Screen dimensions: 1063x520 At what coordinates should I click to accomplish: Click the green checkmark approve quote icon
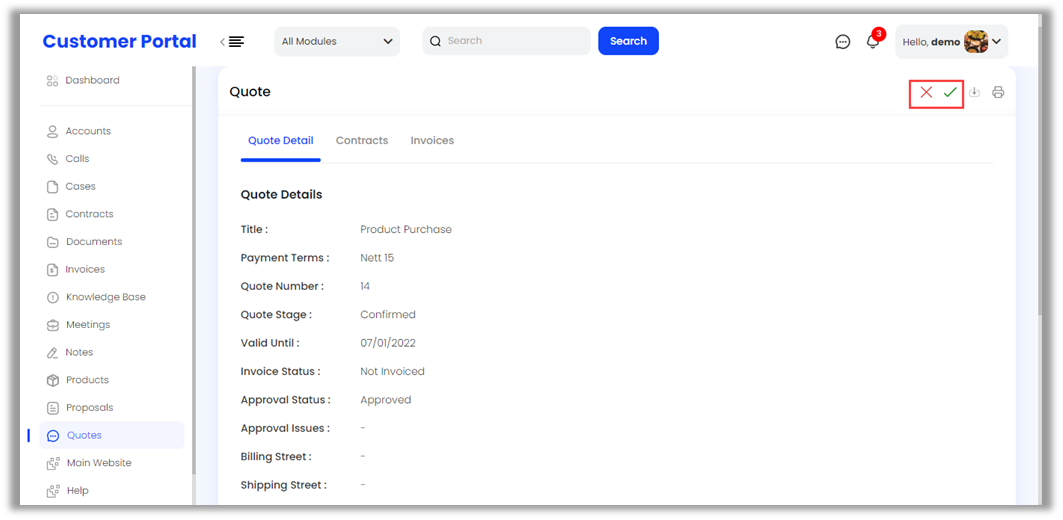click(950, 92)
